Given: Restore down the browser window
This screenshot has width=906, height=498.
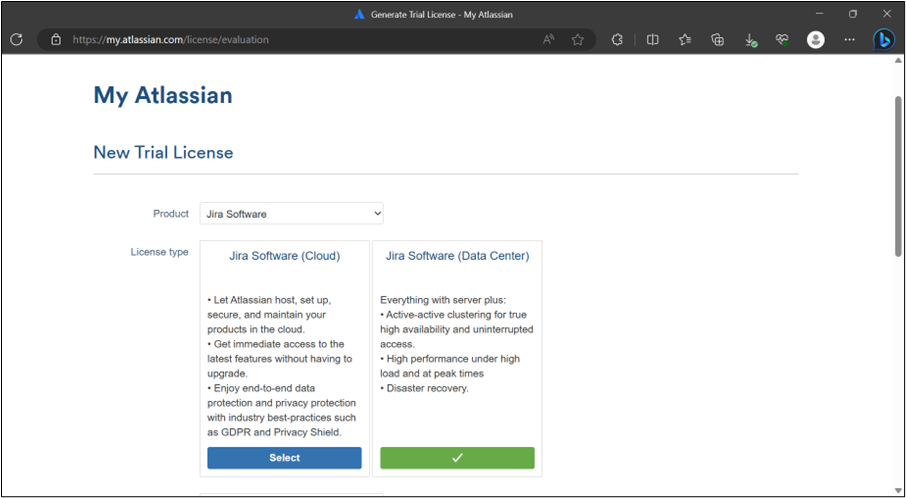Looking at the screenshot, I should [853, 14].
